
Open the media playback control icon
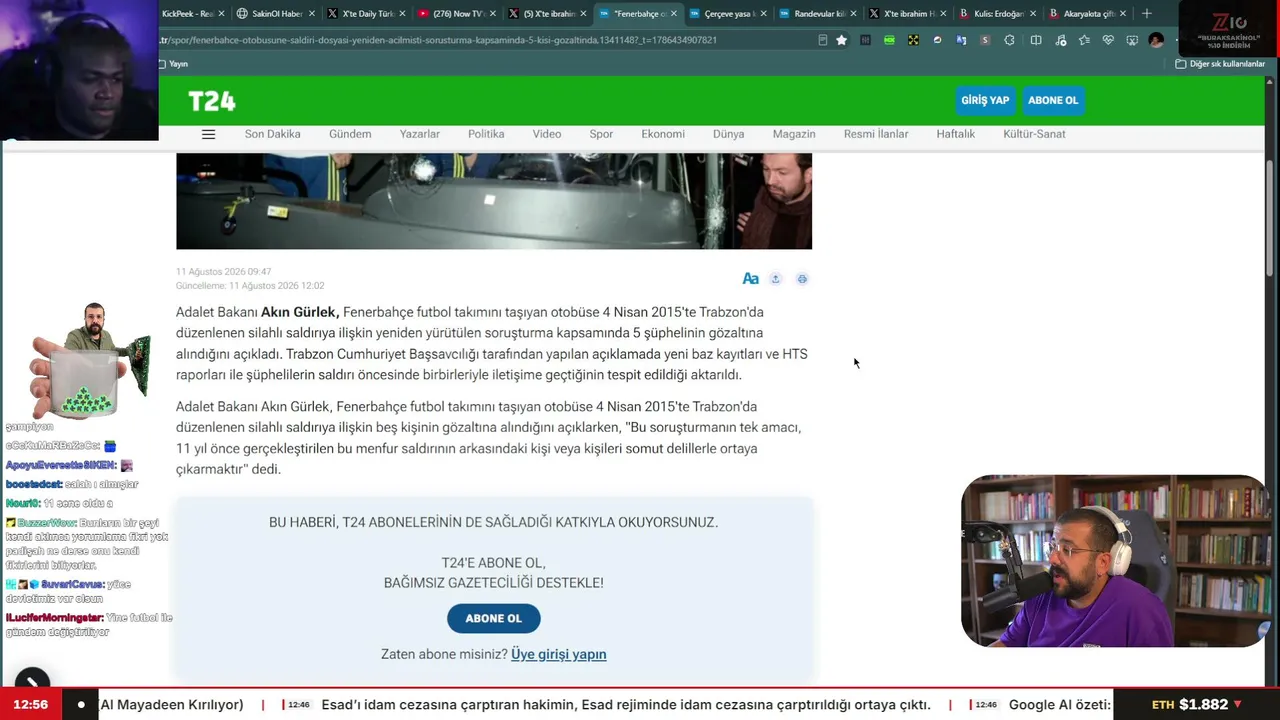[1060, 40]
